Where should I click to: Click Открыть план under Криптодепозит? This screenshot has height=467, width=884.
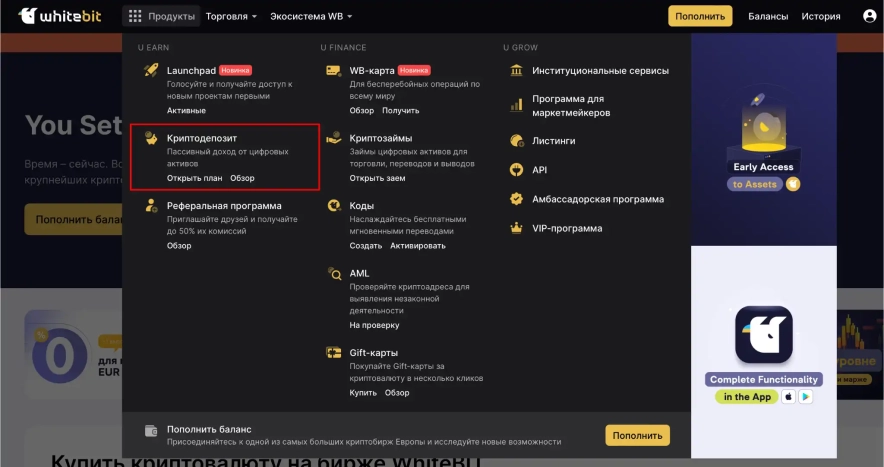pos(194,178)
